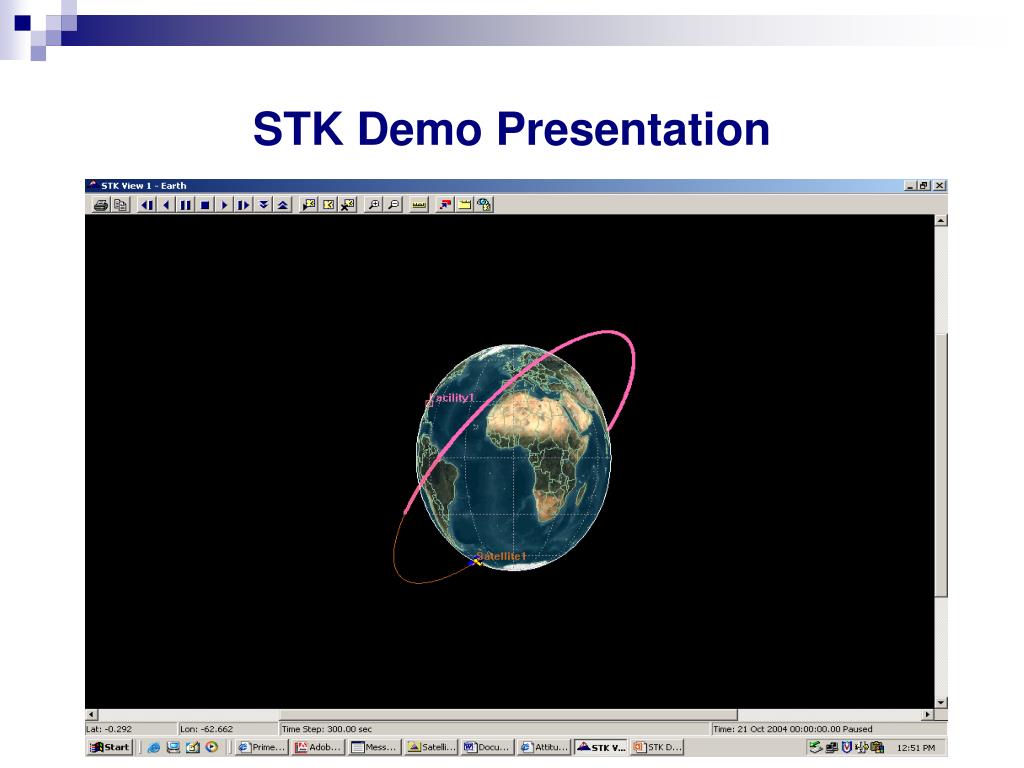The height and width of the screenshot is (768, 1024).
Task: Click the Print icon in STK toolbar
Action: coord(101,205)
